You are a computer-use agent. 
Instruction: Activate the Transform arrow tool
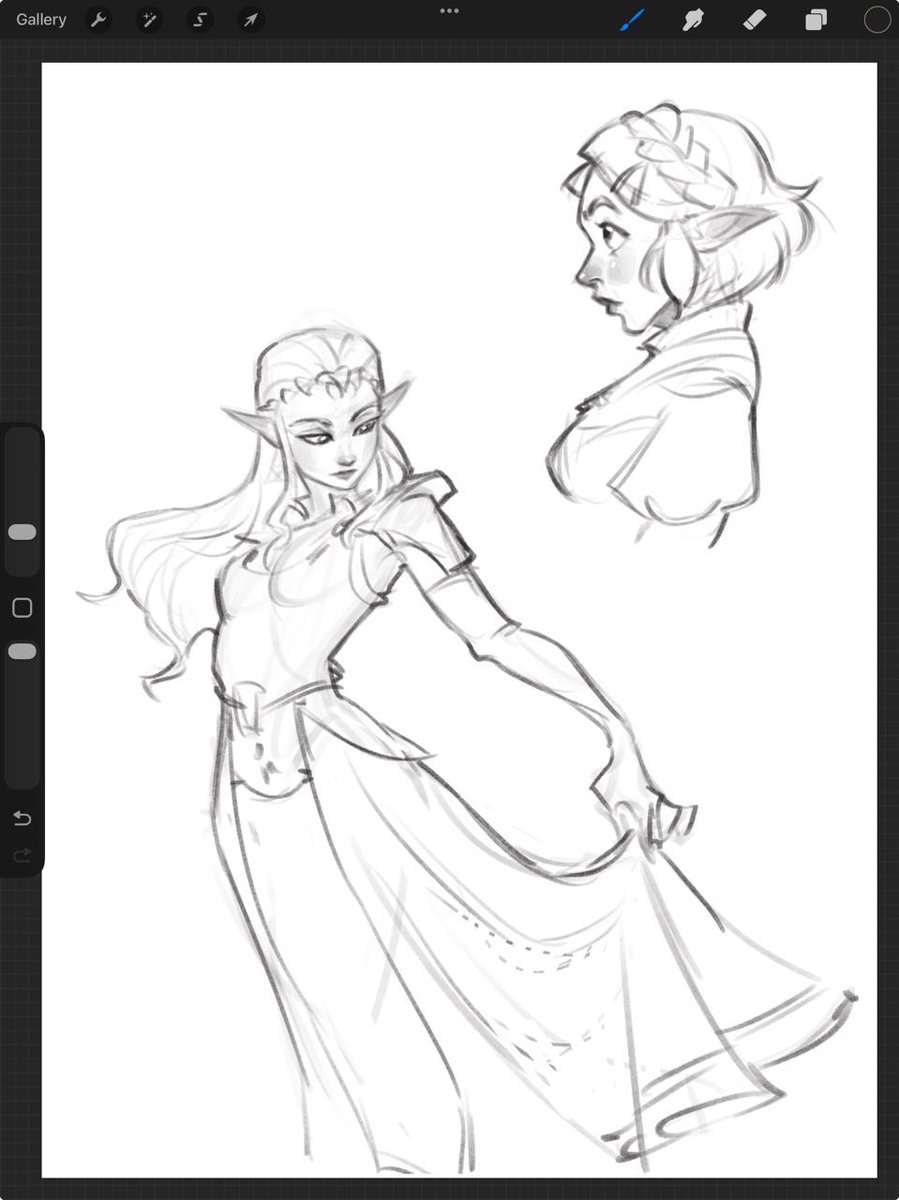251,20
